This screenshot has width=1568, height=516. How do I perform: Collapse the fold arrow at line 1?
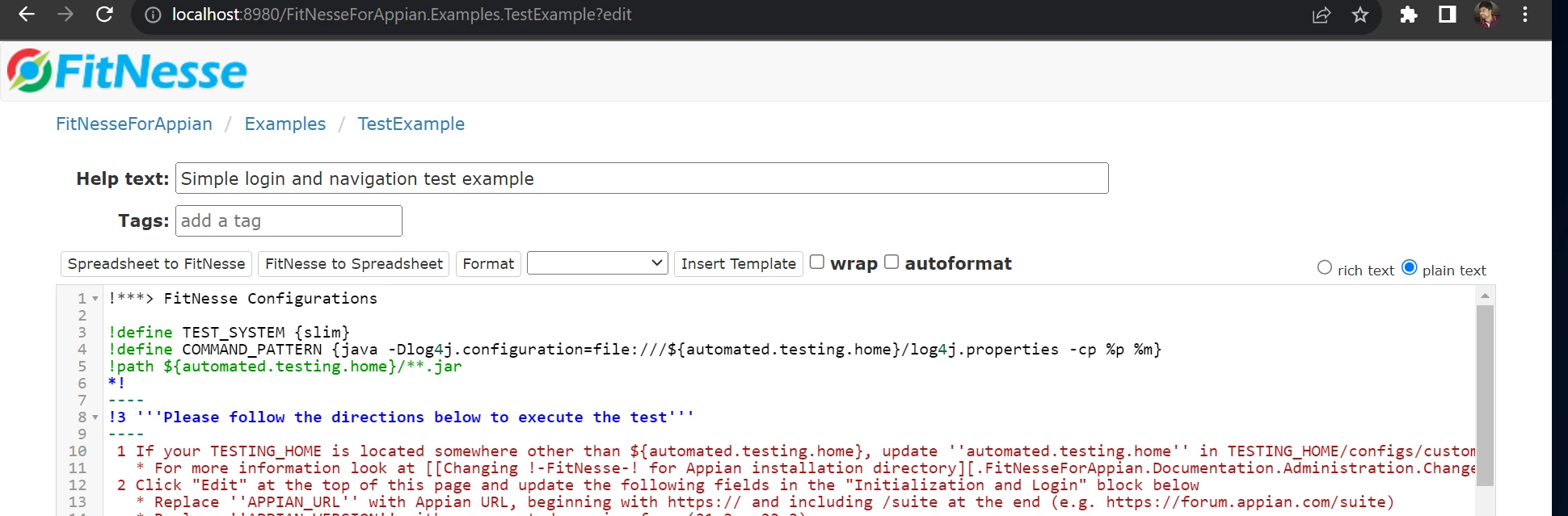[x=95, y=299]
